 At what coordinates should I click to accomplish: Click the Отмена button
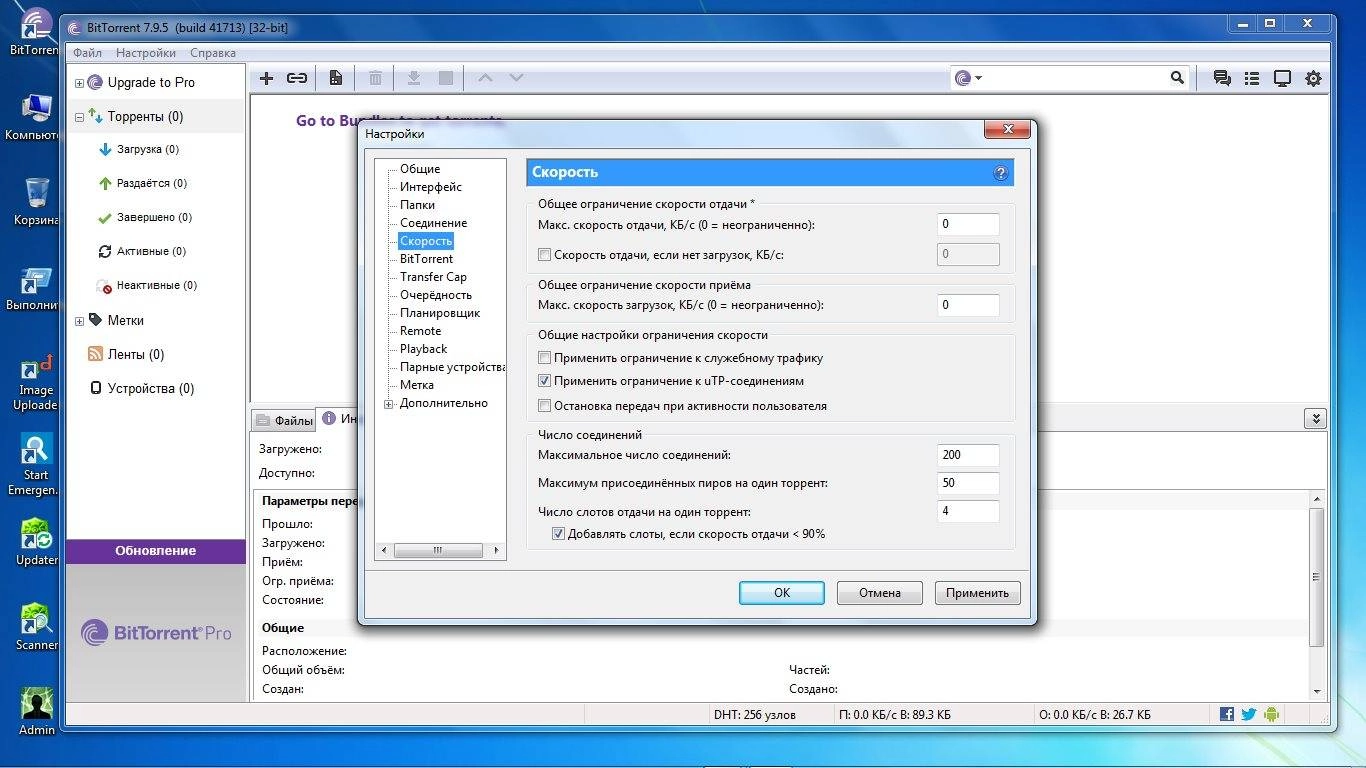coord(880,593)
